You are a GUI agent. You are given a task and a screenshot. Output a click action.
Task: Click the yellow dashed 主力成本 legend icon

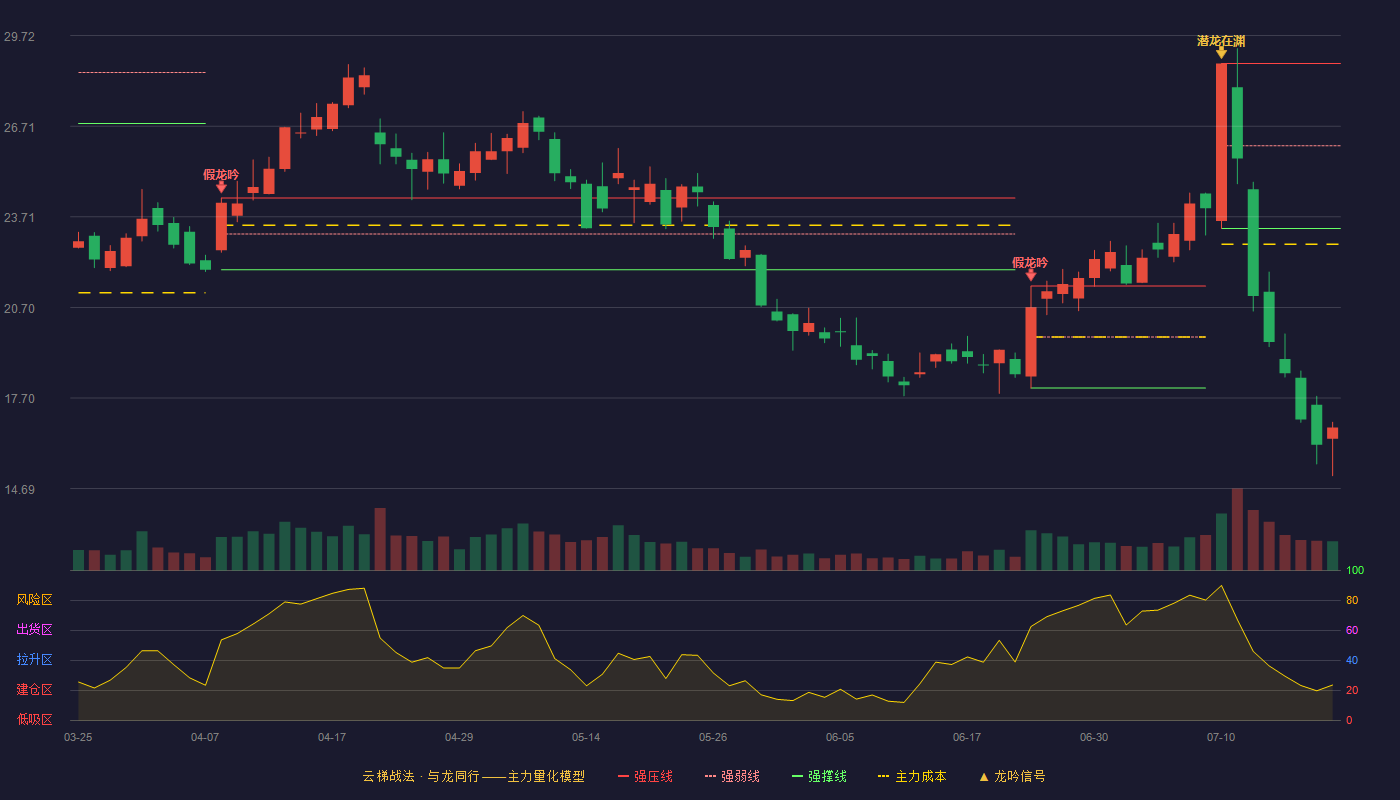(884, 777)
